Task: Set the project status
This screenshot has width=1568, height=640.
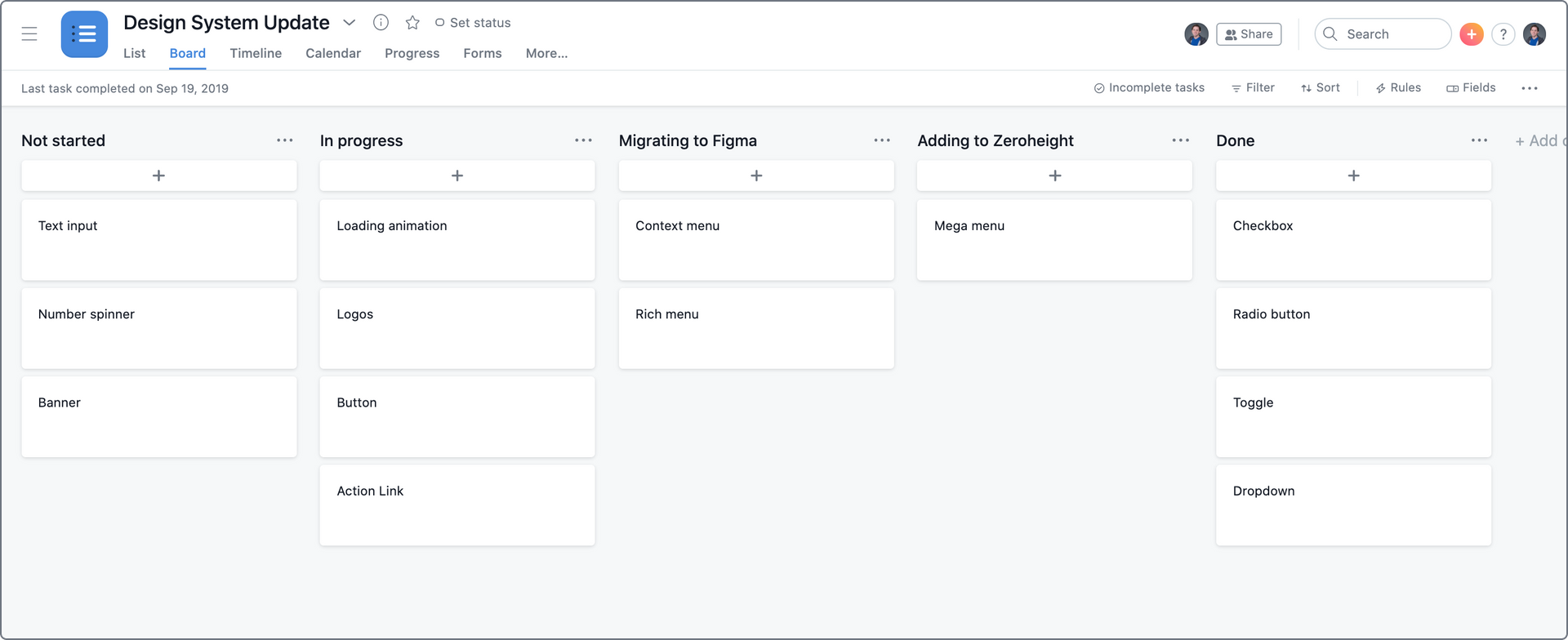Action: 473,23
